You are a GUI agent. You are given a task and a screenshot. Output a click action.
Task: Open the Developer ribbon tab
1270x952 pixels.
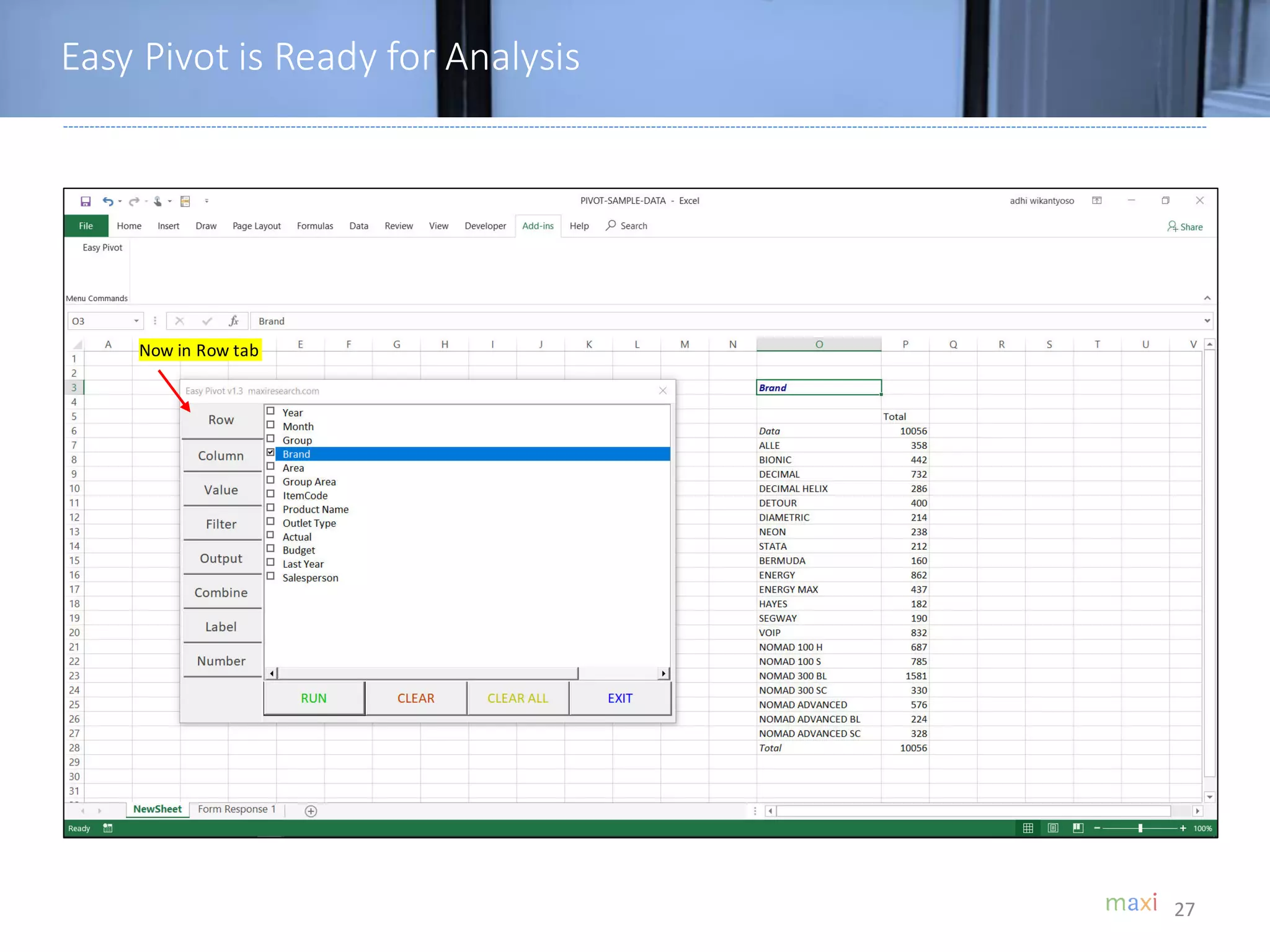point(486,226)
